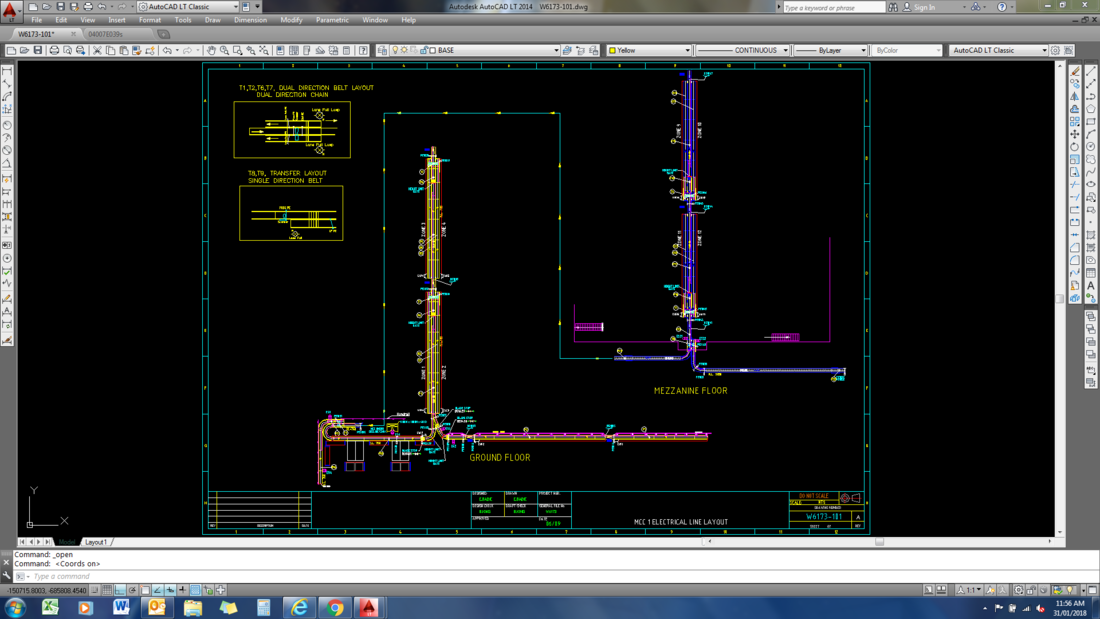The height and width of the screenshot is (619, 1100).
Task: Click the Open folder icon in quick access toolbar
Action: (46, 7)
